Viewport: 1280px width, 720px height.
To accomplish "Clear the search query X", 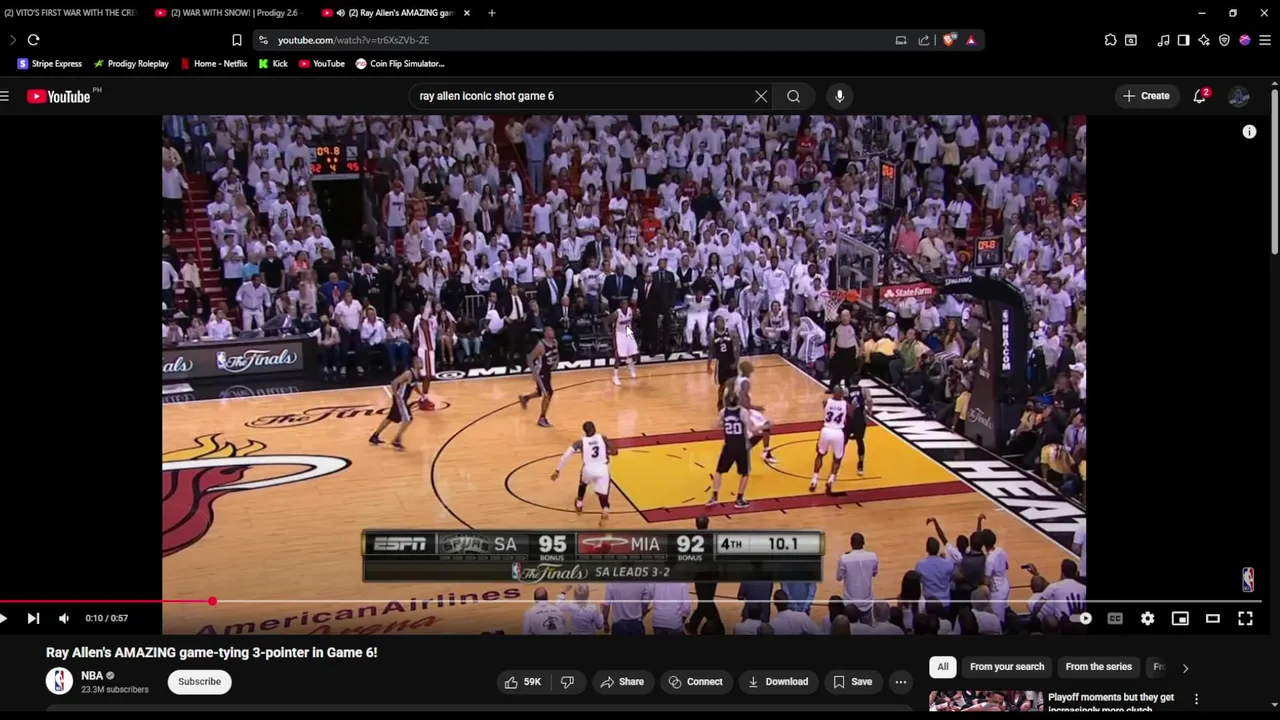I will pos(761,96).
